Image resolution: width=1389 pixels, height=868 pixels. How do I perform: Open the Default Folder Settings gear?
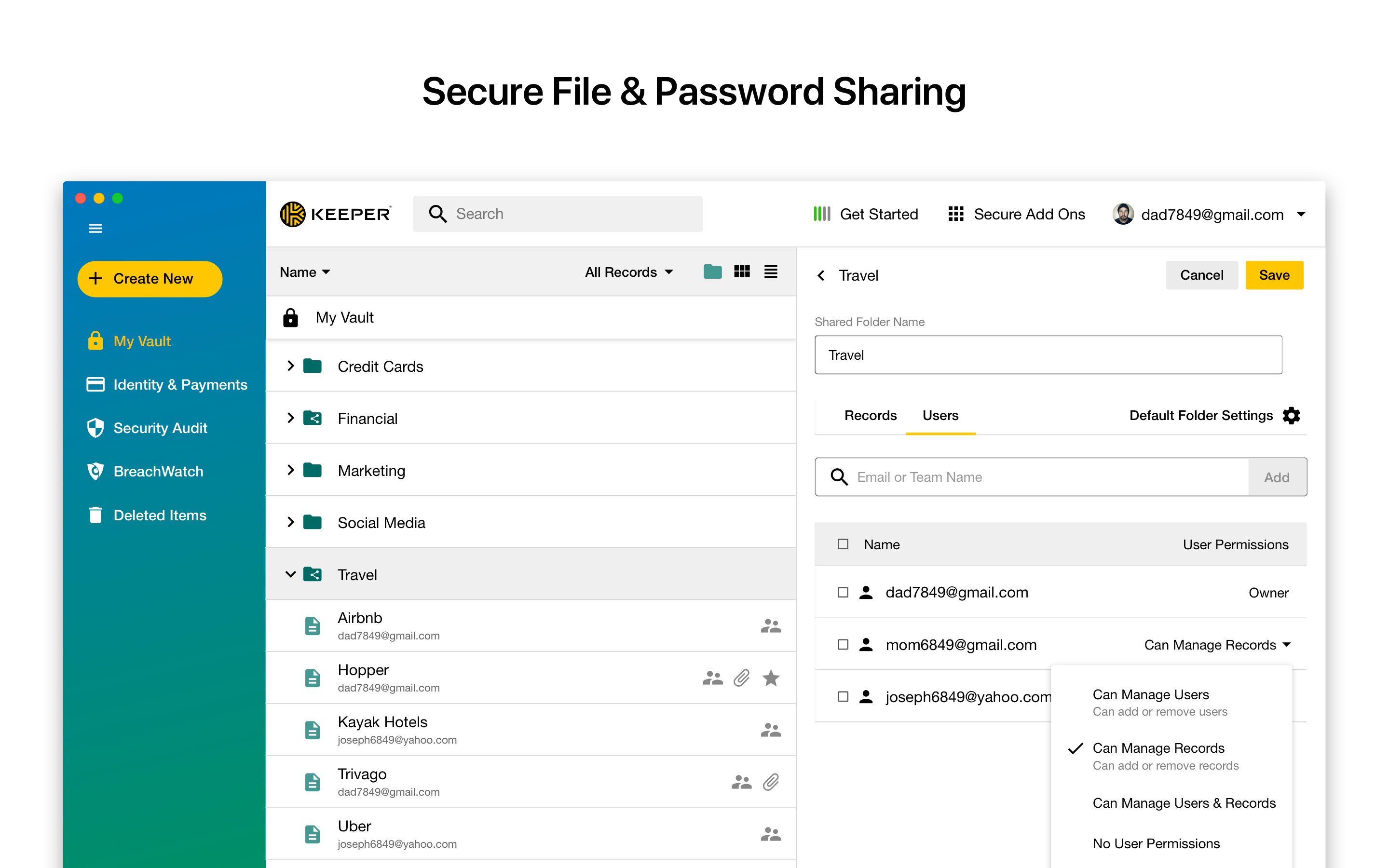(x=1292, y=415)
